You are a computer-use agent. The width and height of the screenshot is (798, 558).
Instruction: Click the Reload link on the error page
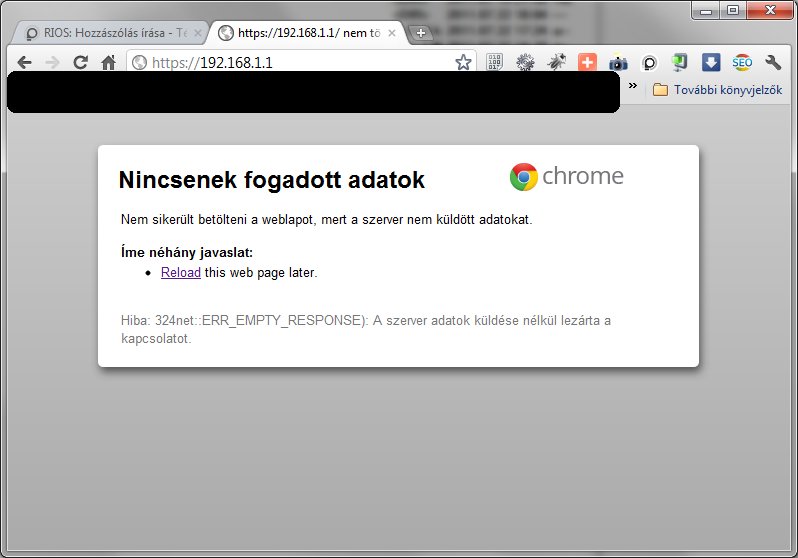tap(181, 272)
